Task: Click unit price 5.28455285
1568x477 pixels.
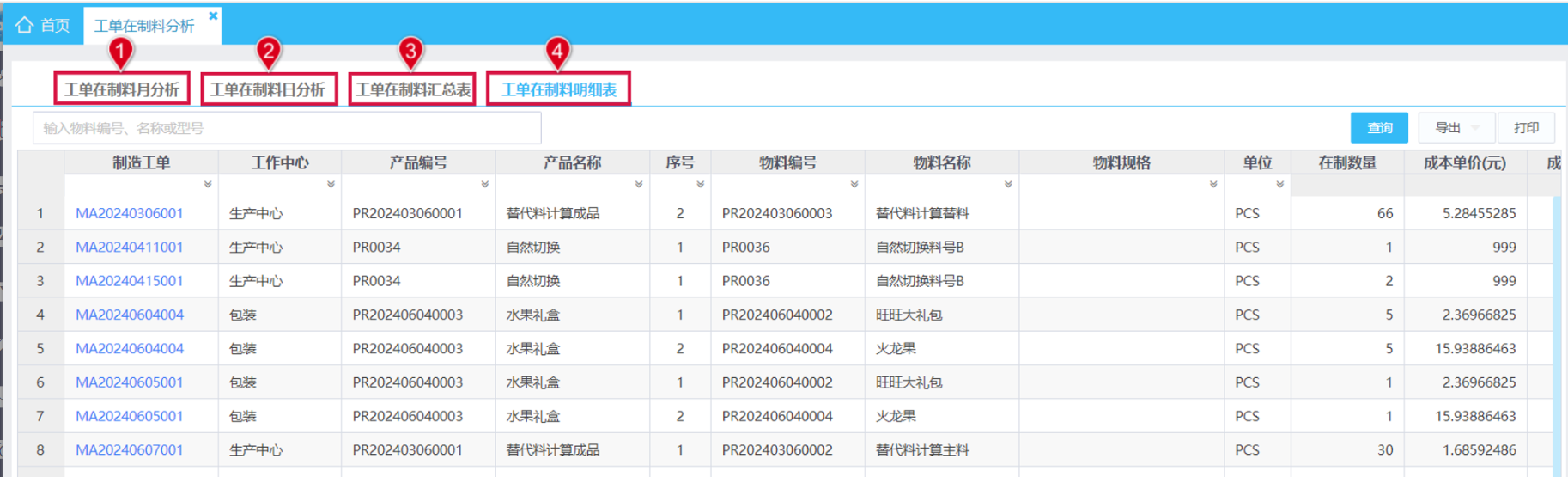Action: click(x=1479, y=213)
